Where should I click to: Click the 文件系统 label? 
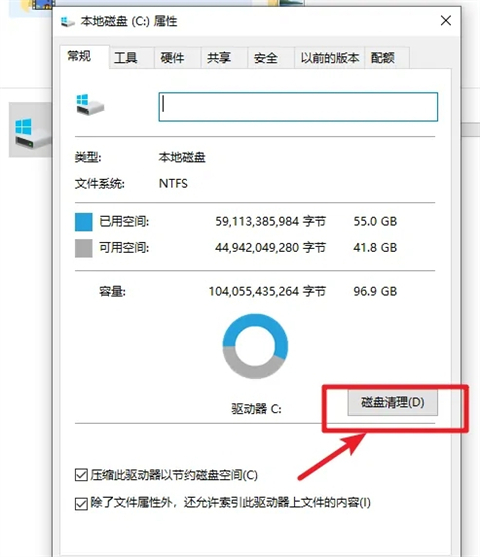pos(100,184)
